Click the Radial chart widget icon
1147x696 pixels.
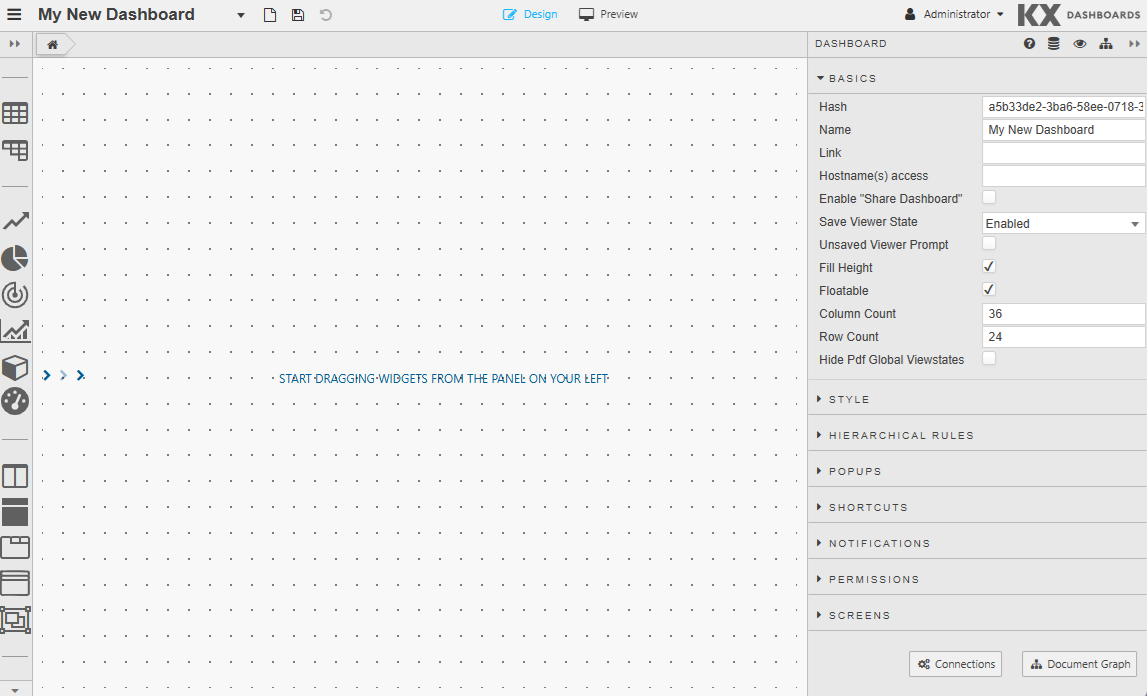click(x=15, y=294)
